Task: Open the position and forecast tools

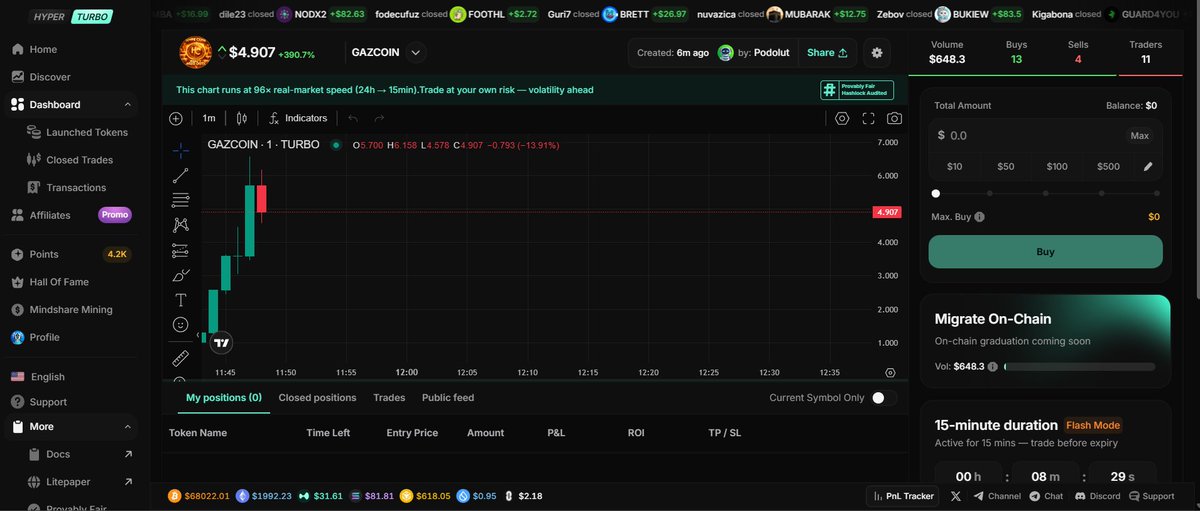Action: [180, 250]
